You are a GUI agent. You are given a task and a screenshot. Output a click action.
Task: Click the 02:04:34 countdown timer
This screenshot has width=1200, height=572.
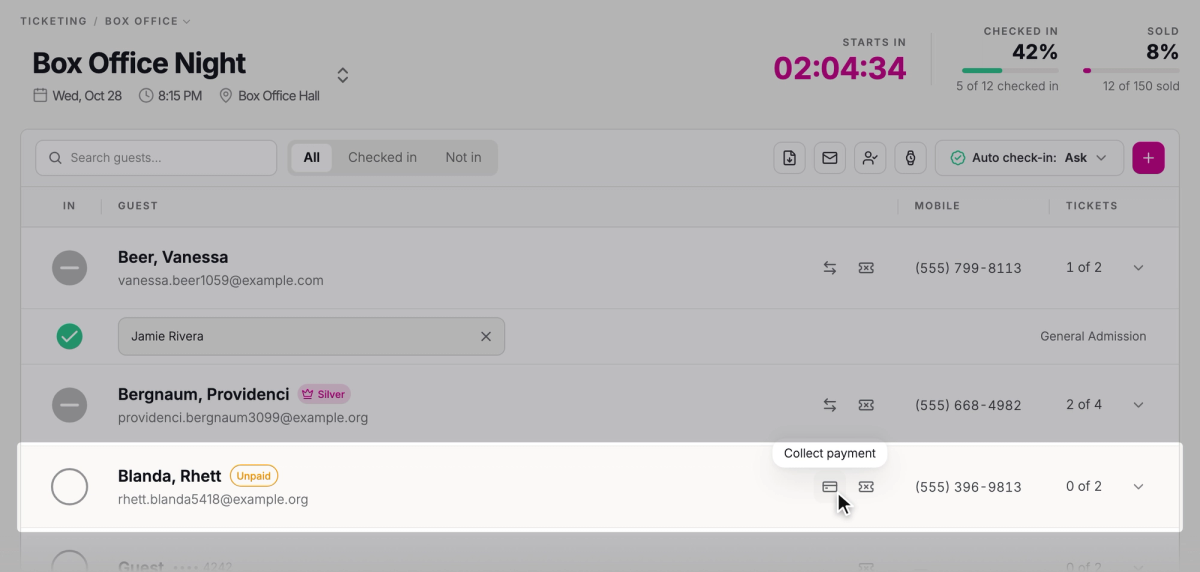click(840, 68)
